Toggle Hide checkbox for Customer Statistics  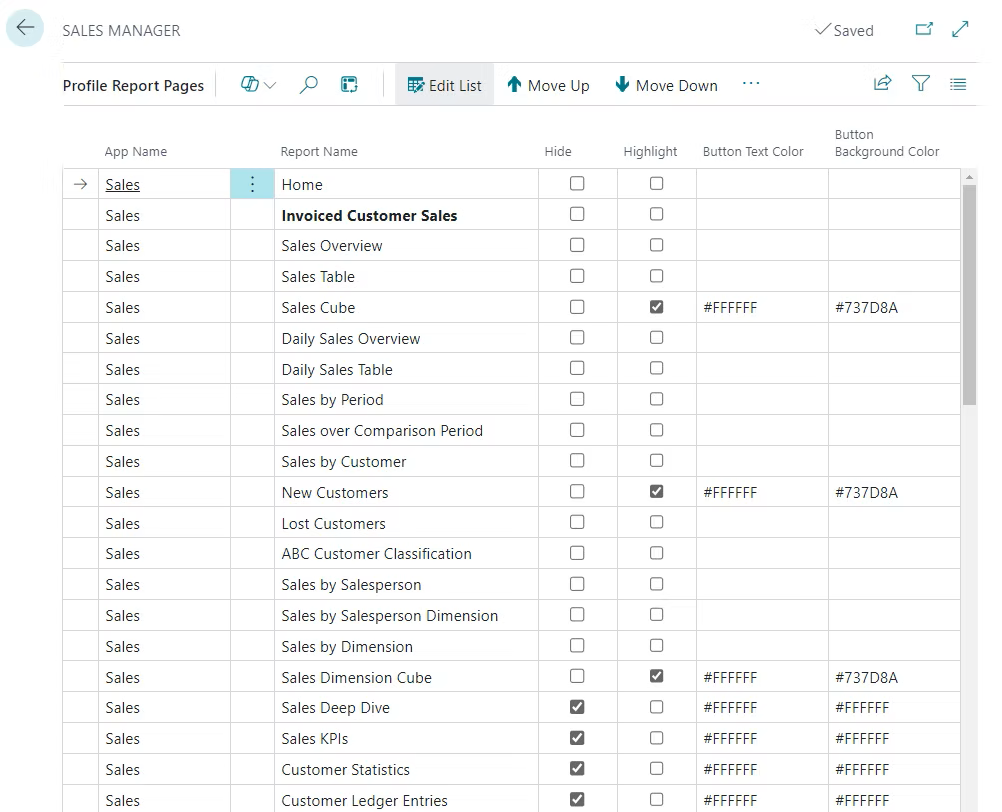577,769
